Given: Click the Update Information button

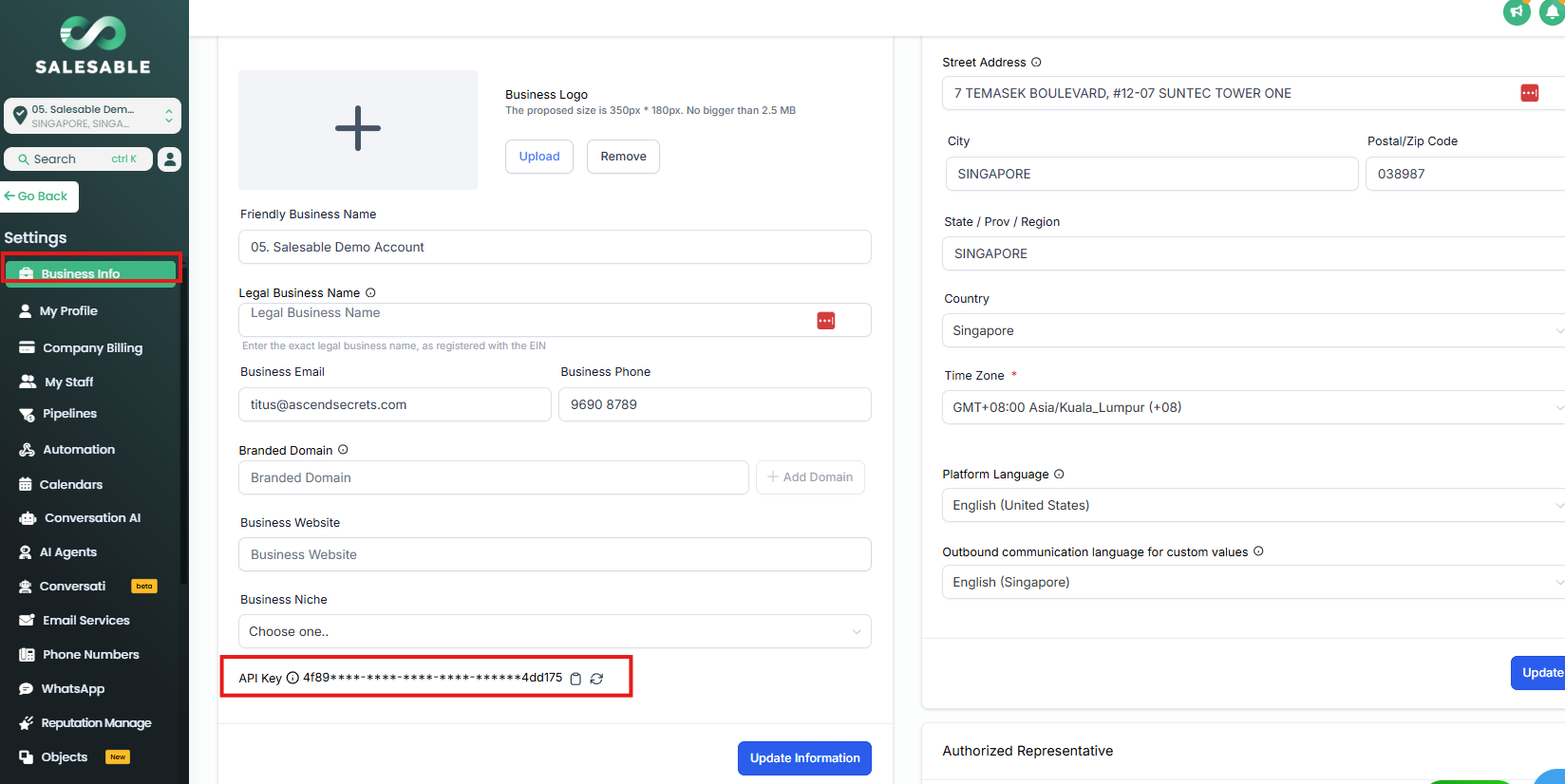Looking at the screenshot, I should [804, 758].
